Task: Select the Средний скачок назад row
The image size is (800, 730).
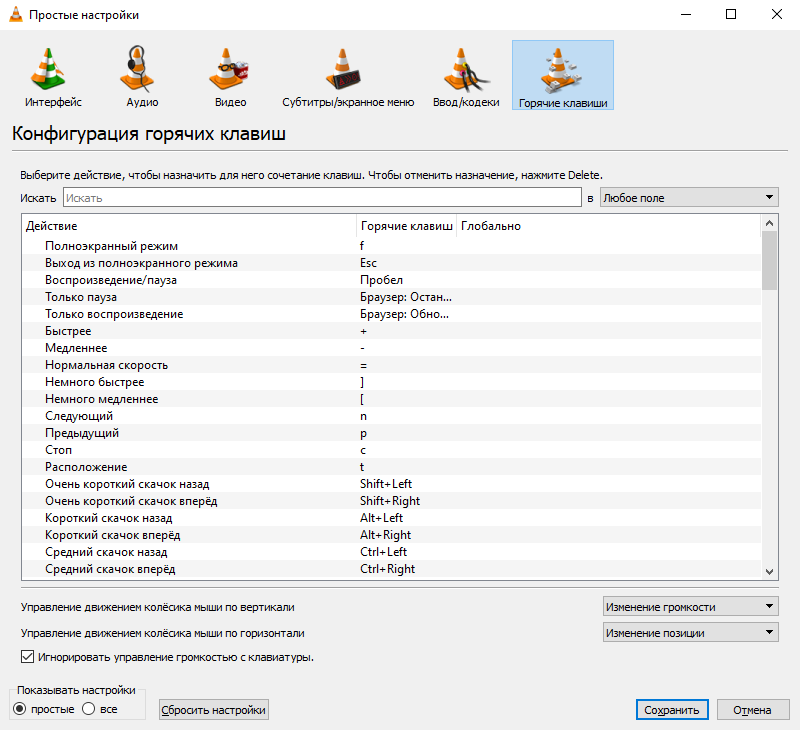Action: pos(391,552)
